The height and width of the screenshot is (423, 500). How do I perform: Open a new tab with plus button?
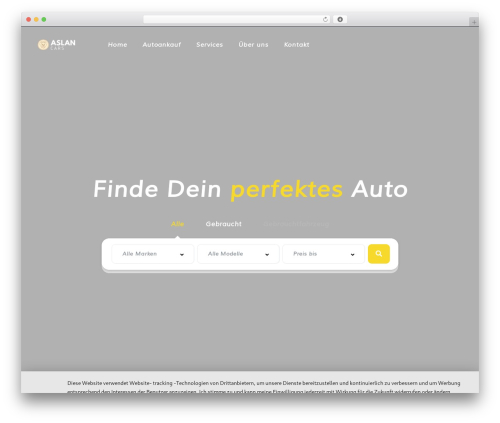click(474, 22)
